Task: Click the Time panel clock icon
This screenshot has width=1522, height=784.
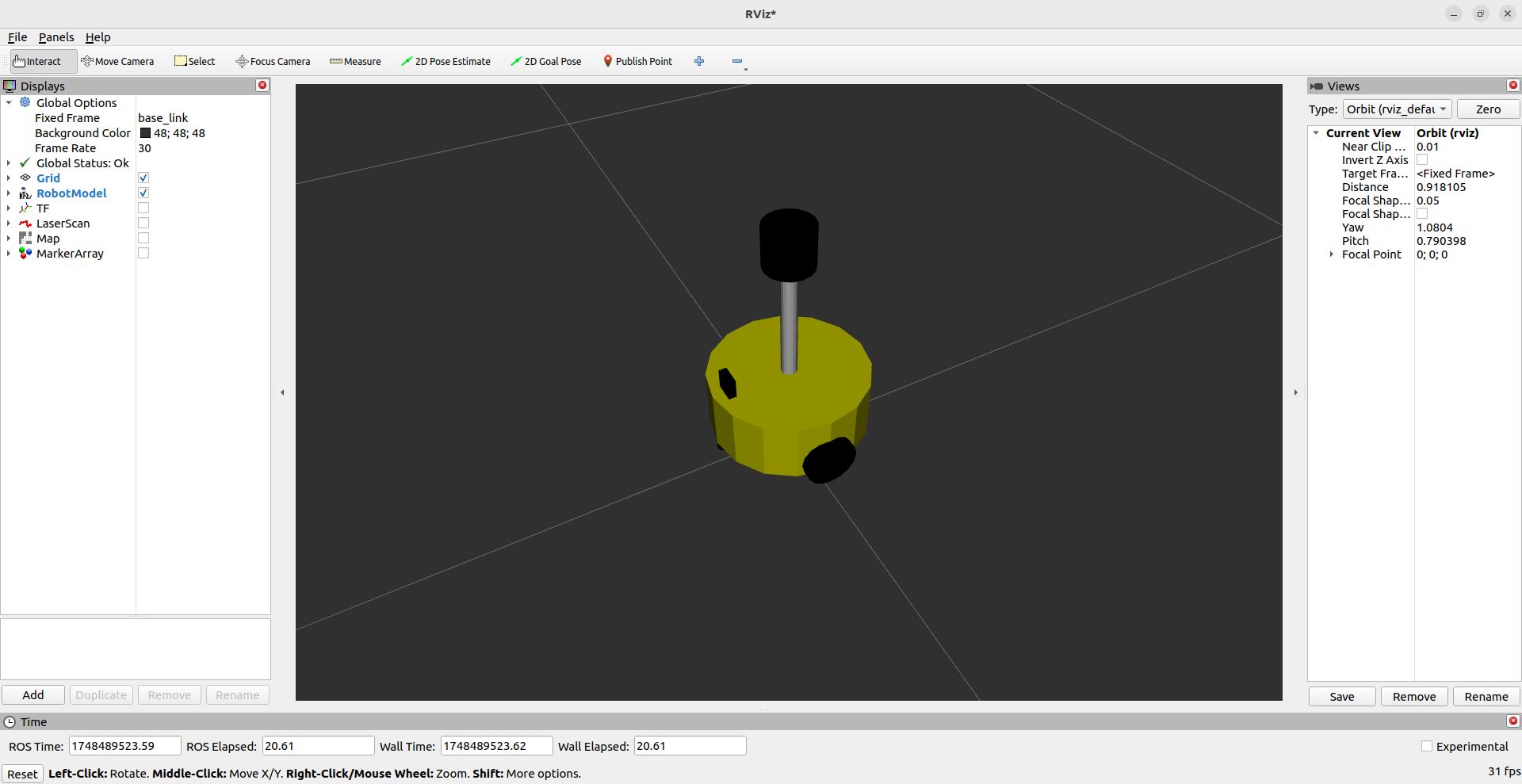Action: [10, 721]
